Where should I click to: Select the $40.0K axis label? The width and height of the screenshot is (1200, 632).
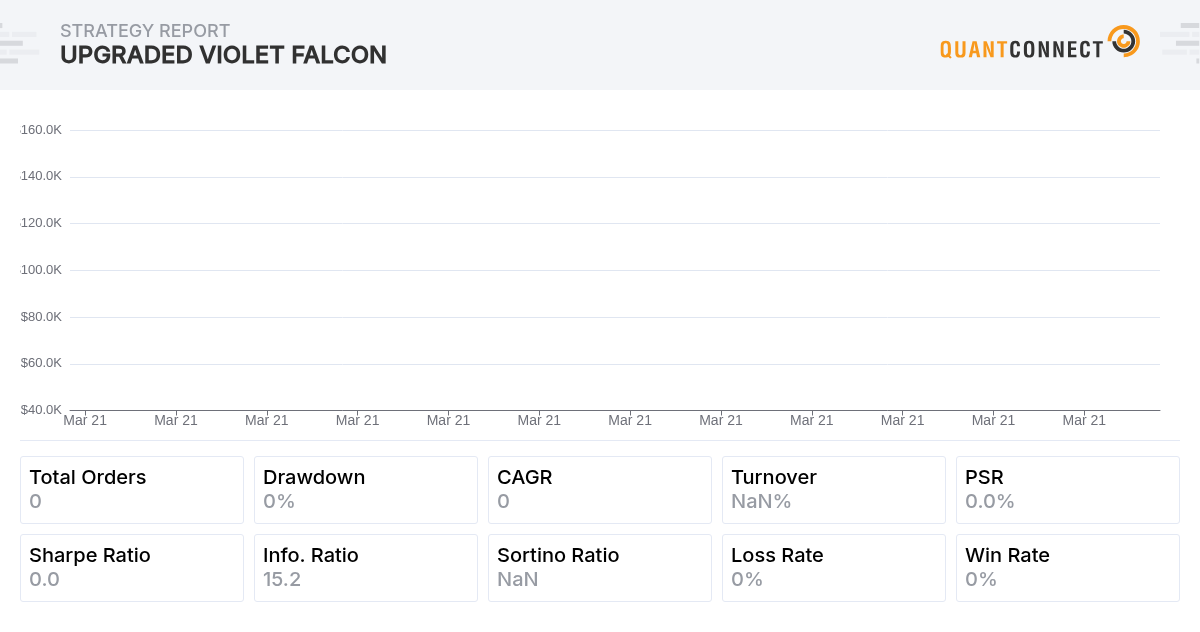[x=40, y=408]
